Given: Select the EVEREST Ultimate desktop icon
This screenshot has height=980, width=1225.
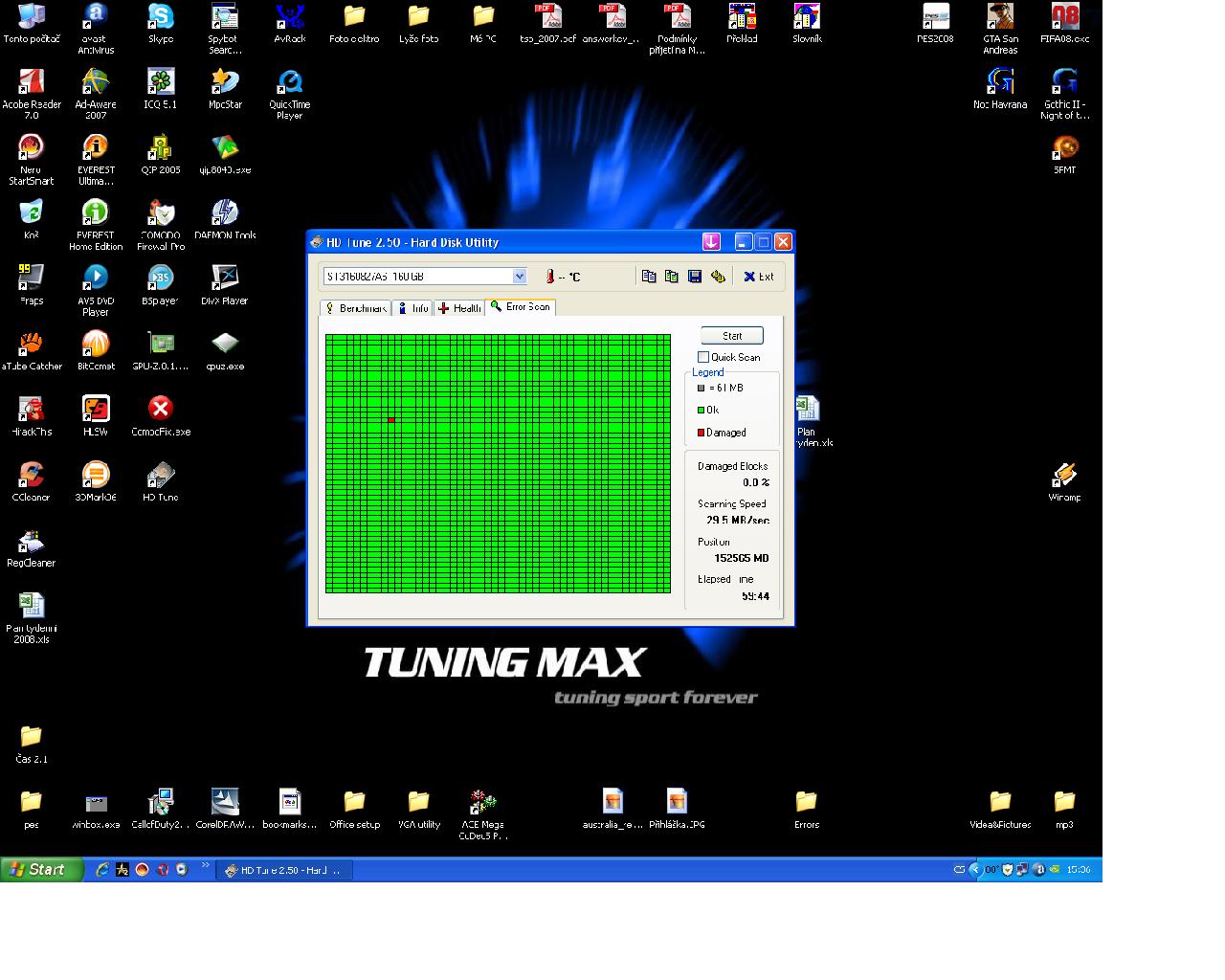Looking at the screenshot, I should 96,159.
